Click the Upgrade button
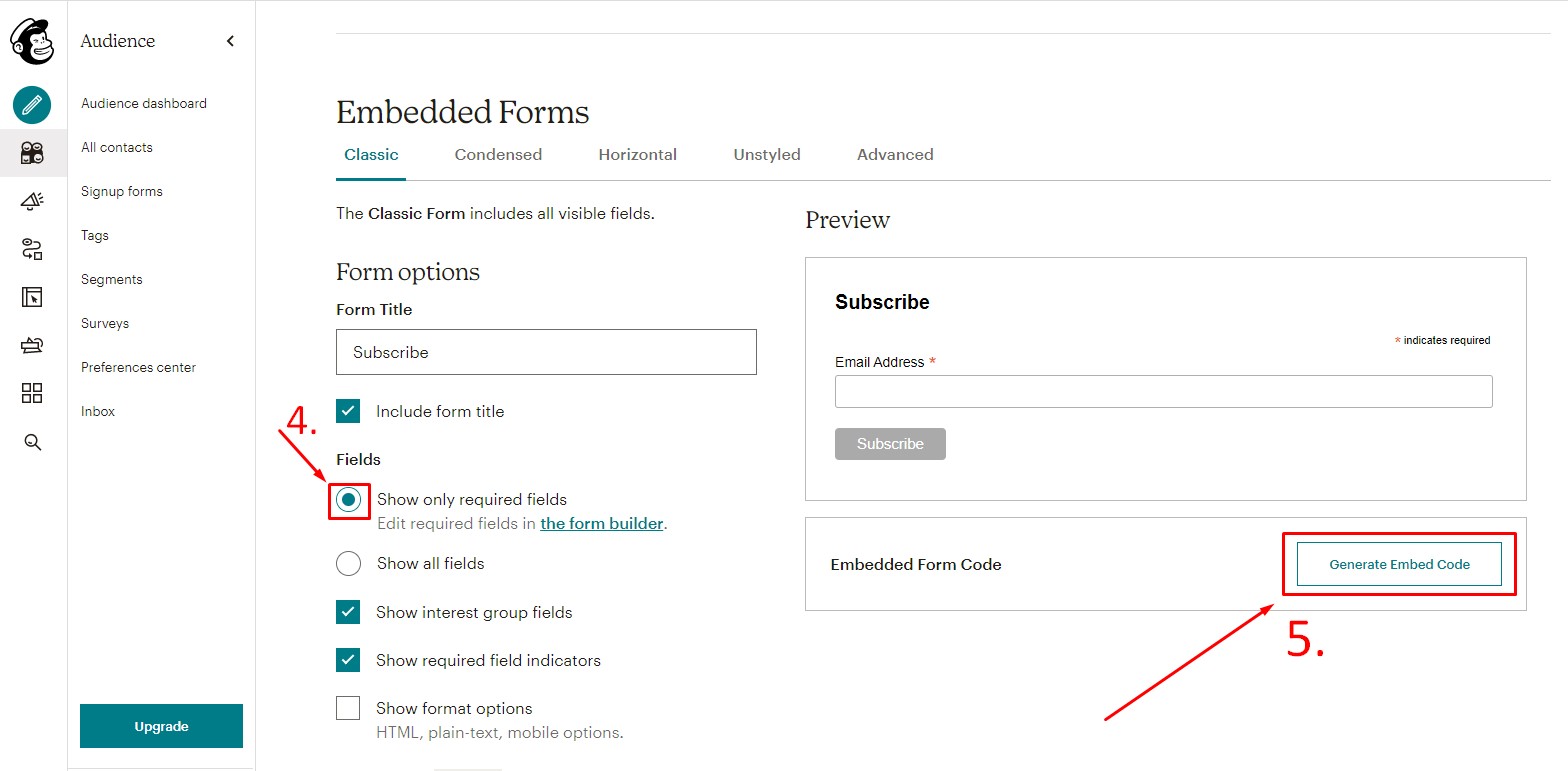The image size is (1568, 771). point(161,726)
